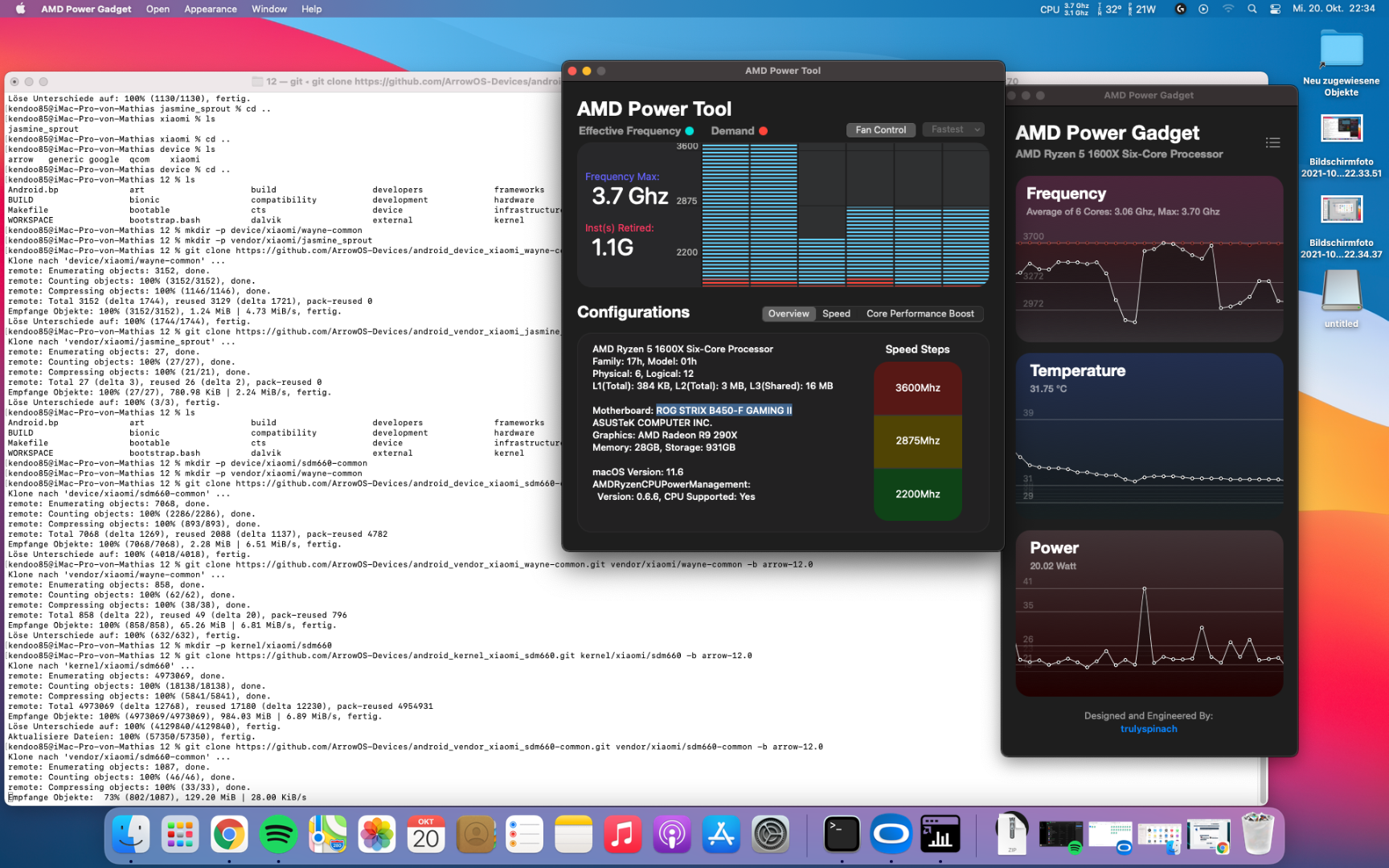The image size is (1389, 868).
Task: Click the Power graph card in Power Gadget
Action: click(x=1149, y=613)
